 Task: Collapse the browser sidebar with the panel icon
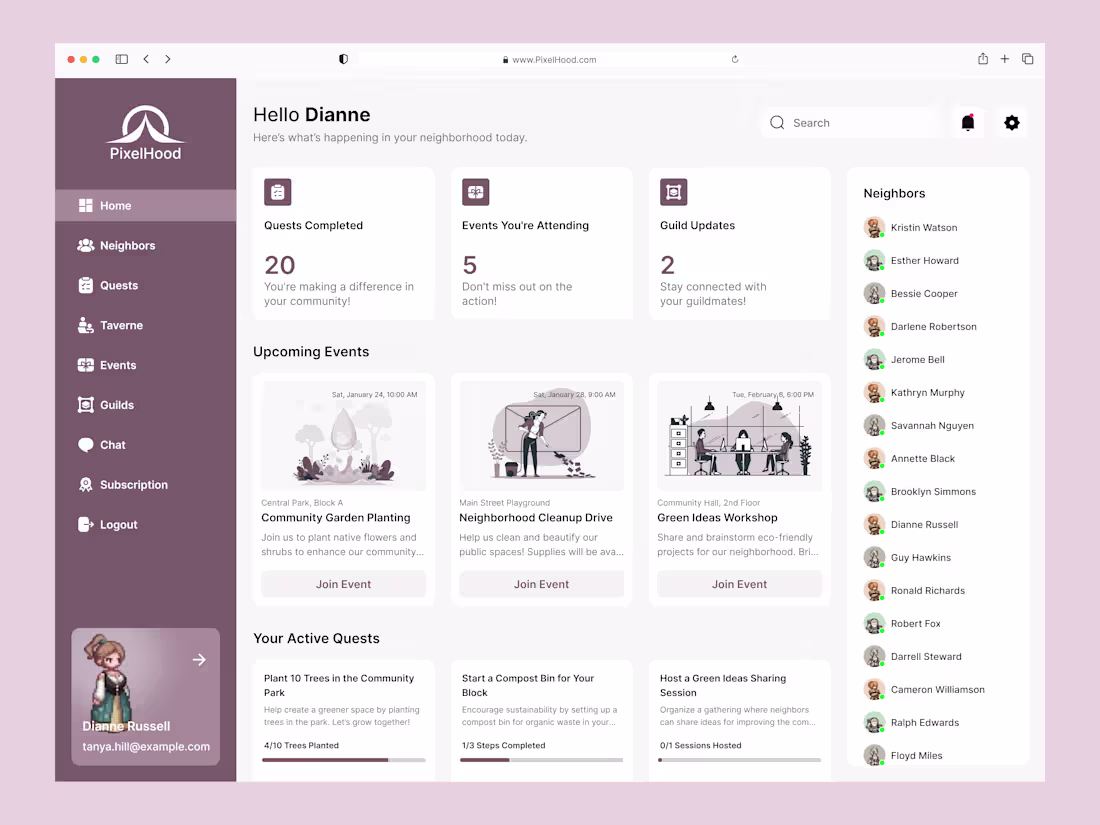tap(121, 59)
